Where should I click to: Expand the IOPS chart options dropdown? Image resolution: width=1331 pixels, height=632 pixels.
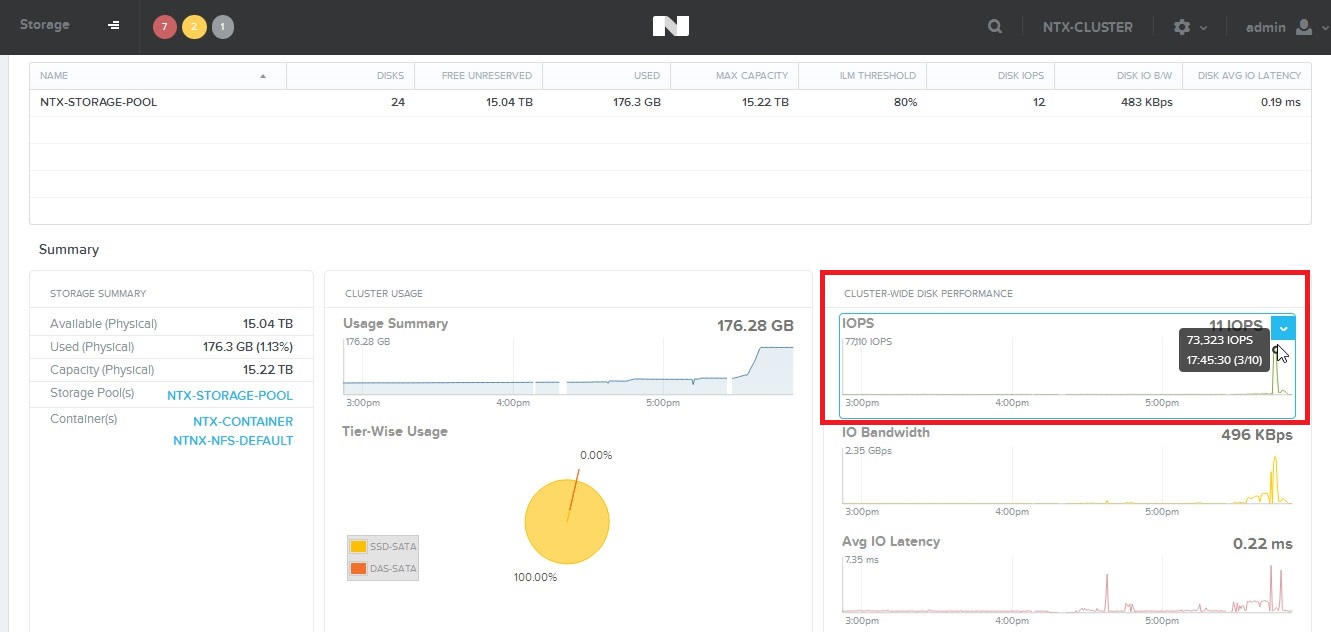1282,328
